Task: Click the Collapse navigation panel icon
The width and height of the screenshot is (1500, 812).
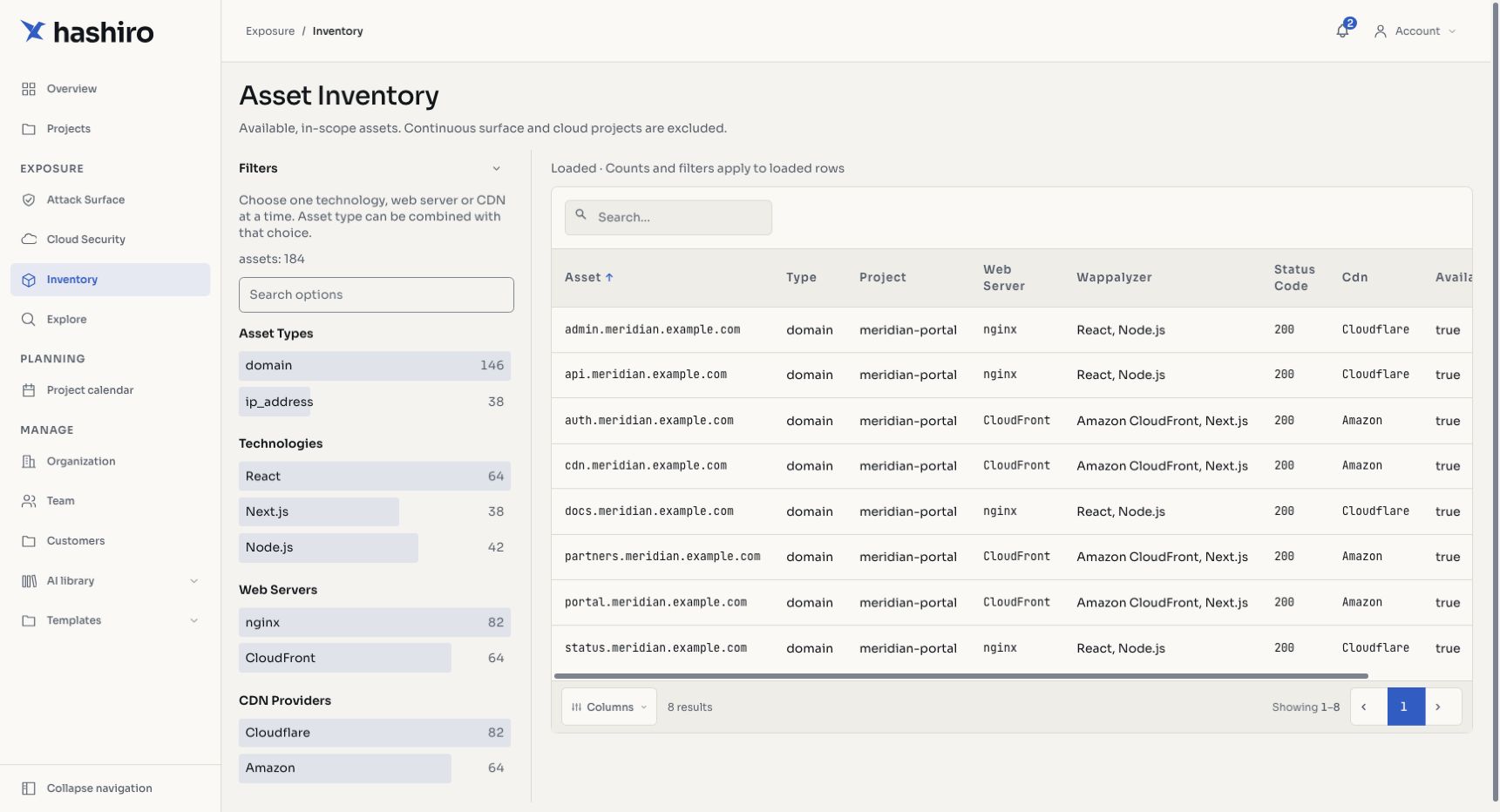Action: [29, 788]
